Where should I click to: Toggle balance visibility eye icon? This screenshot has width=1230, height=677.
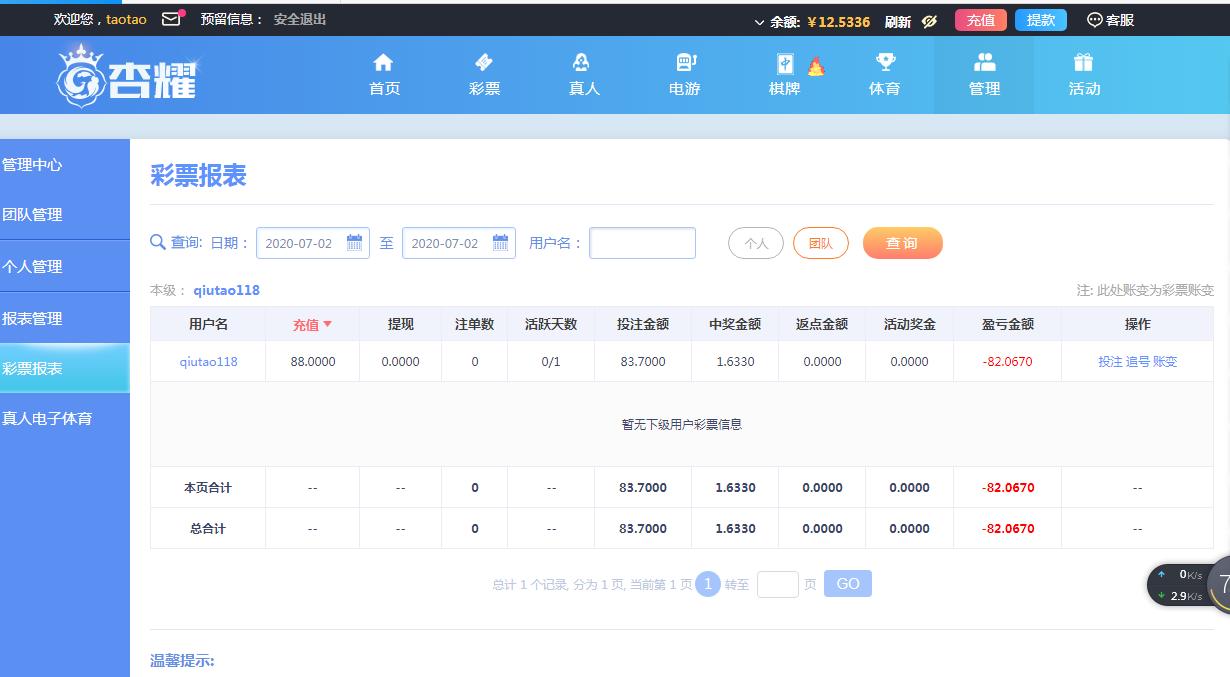[929, 21]
